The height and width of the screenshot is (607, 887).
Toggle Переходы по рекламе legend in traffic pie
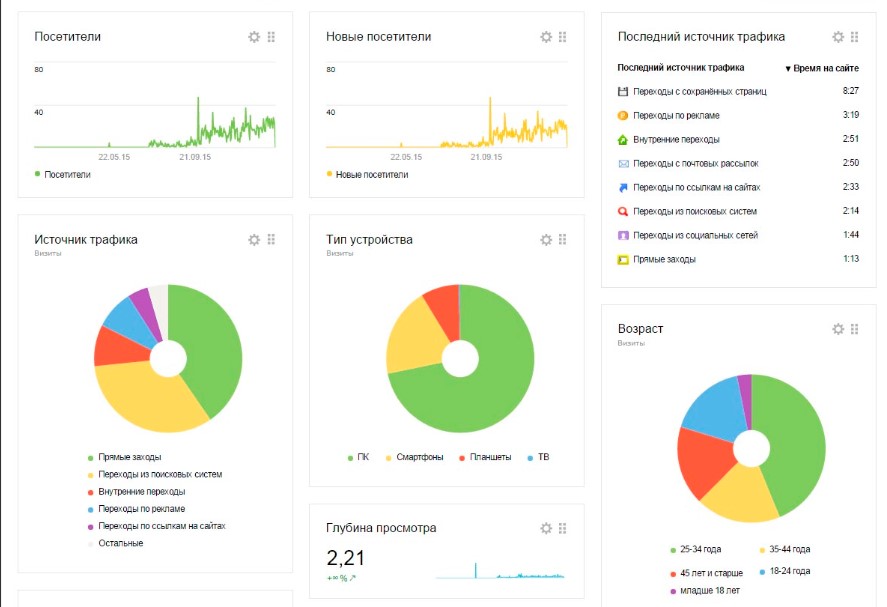pos(136,509)
